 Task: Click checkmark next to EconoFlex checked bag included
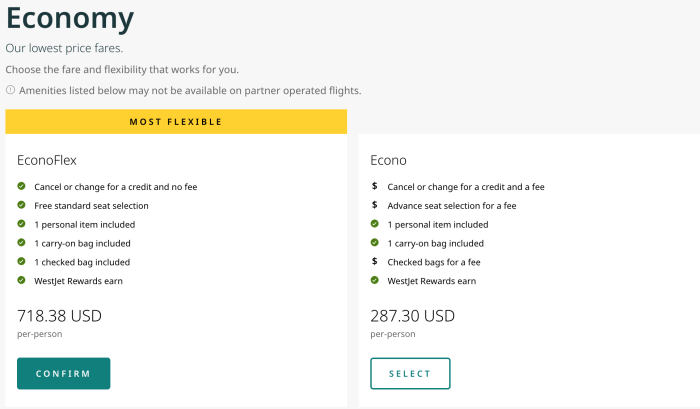pyautogui.click(x=22, y=262)
